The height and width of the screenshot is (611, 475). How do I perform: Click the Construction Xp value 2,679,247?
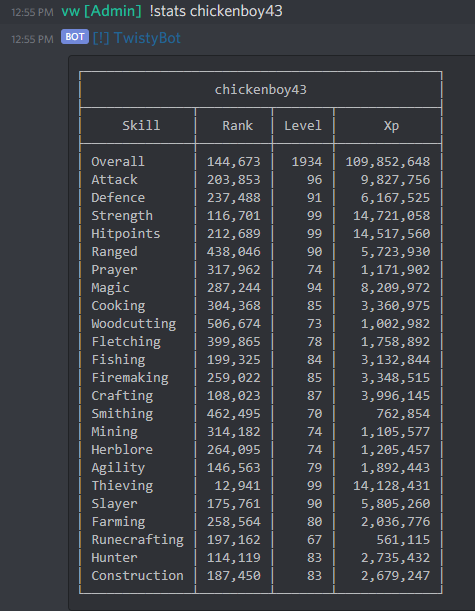point(396,576)
